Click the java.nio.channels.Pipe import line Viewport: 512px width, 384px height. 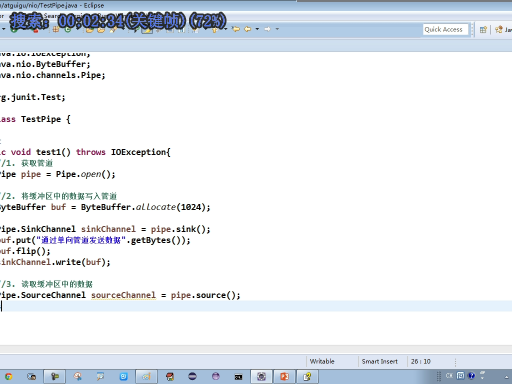click(x=52, y=75)
